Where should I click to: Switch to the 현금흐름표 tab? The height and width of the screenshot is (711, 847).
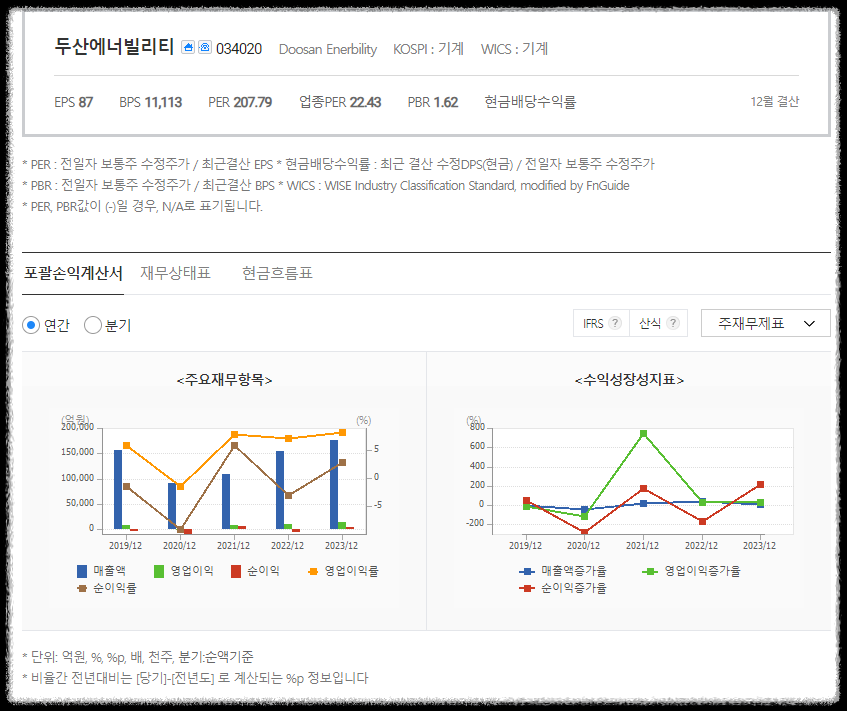click(x=277, y=273)
